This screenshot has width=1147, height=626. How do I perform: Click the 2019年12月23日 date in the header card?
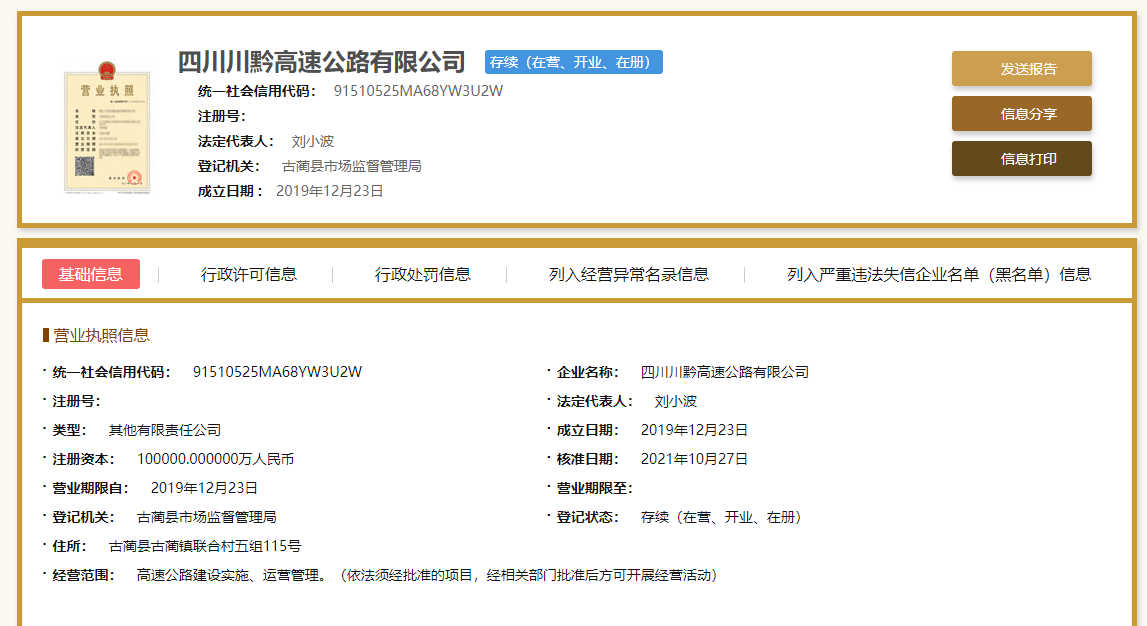(x=329, y=191)
